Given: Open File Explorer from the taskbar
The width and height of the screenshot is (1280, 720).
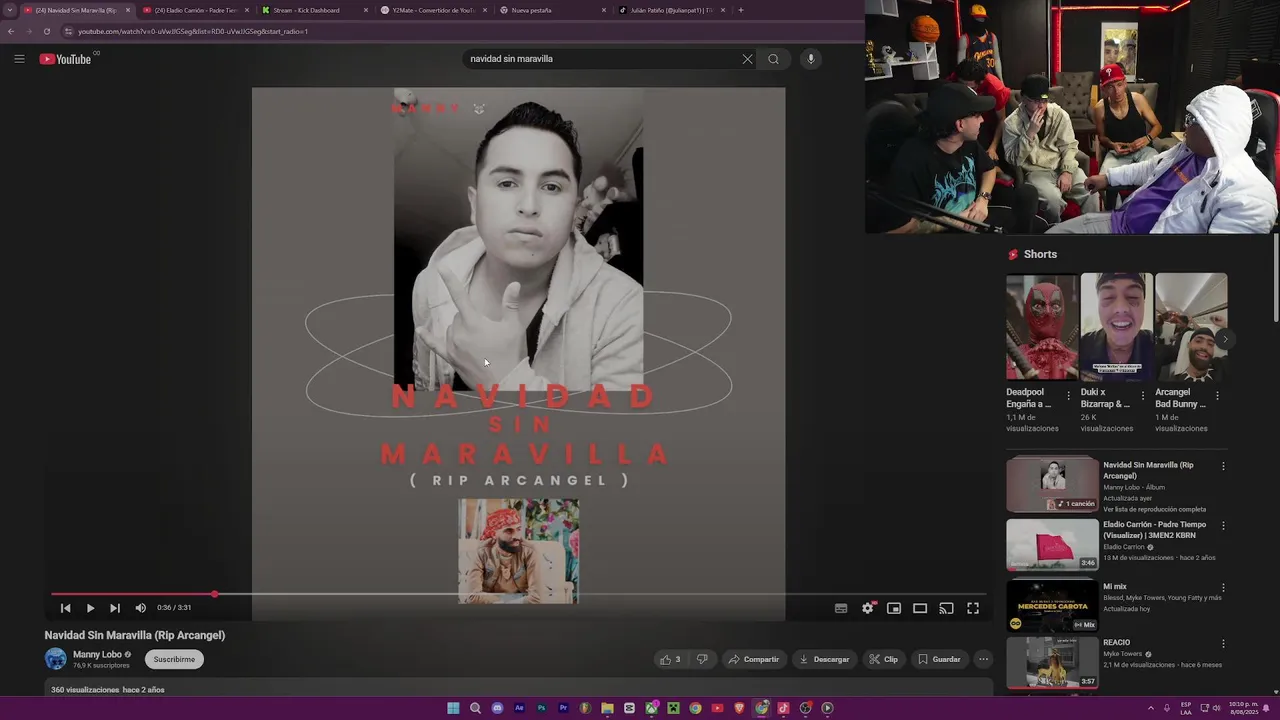Looking at the screenshot, I should tap(607, 708).
